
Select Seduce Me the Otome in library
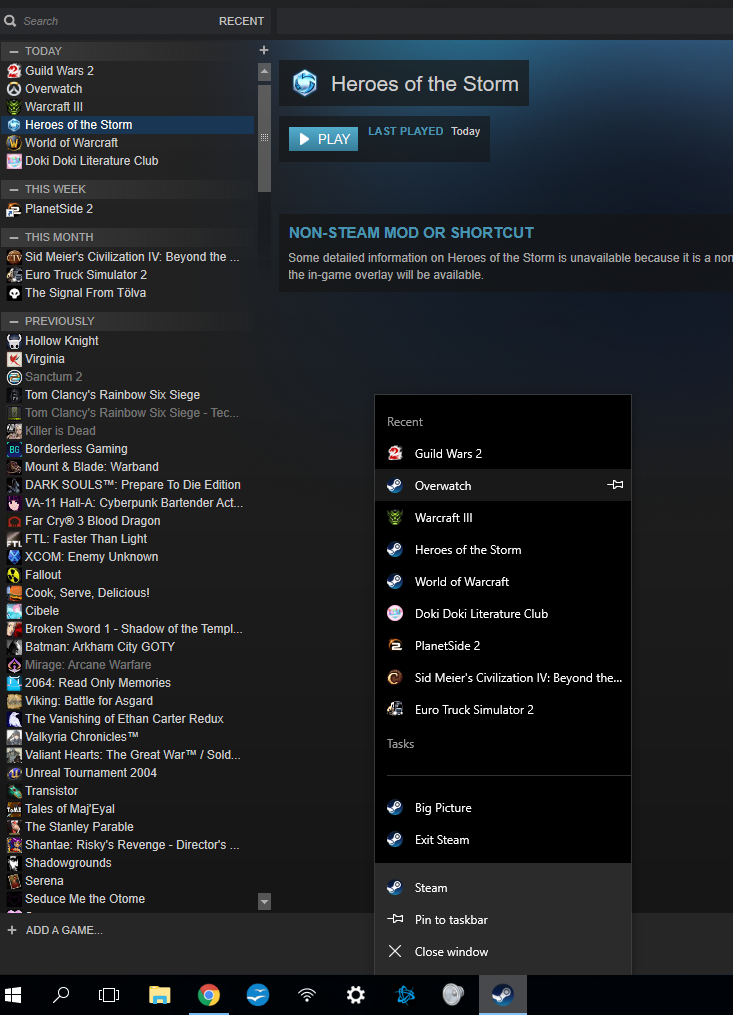pos(128,898)
